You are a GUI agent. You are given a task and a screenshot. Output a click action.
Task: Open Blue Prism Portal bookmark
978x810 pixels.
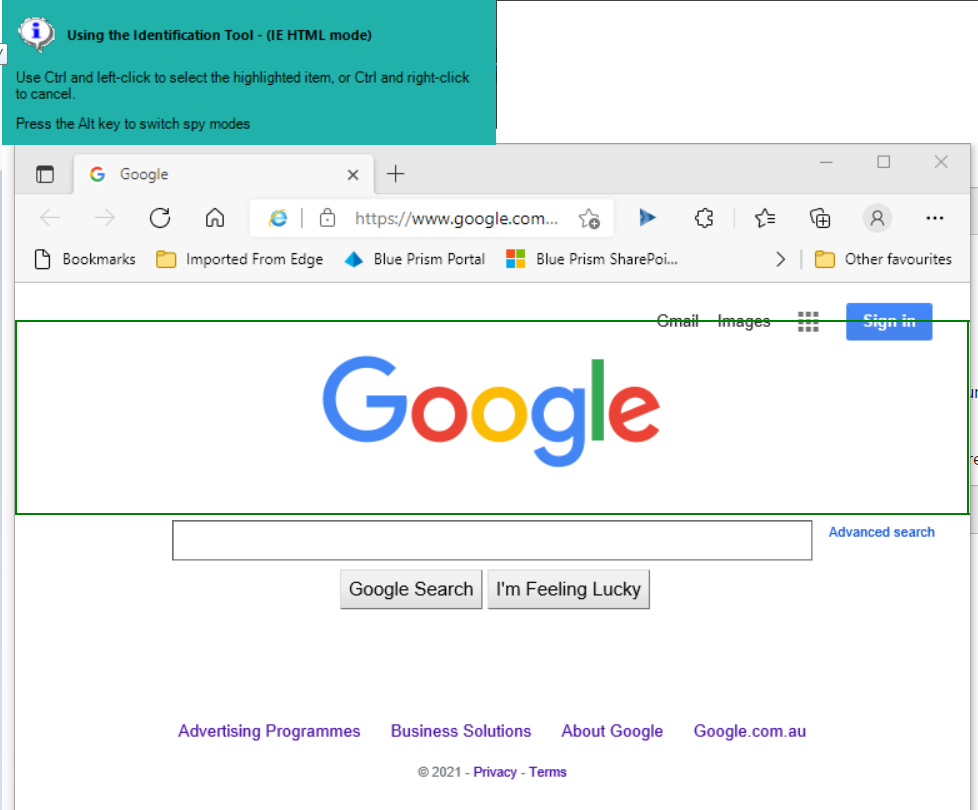(415, 259)
